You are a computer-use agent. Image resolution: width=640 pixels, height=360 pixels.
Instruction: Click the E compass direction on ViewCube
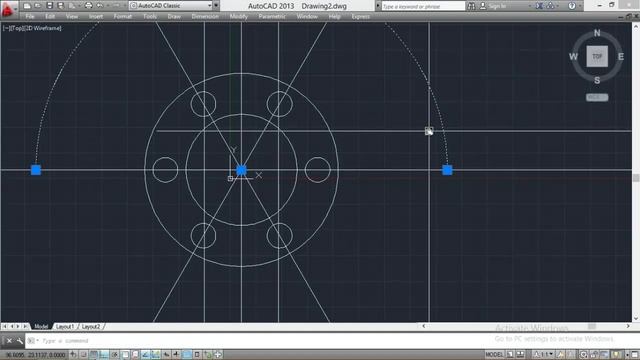coord(621,57)
